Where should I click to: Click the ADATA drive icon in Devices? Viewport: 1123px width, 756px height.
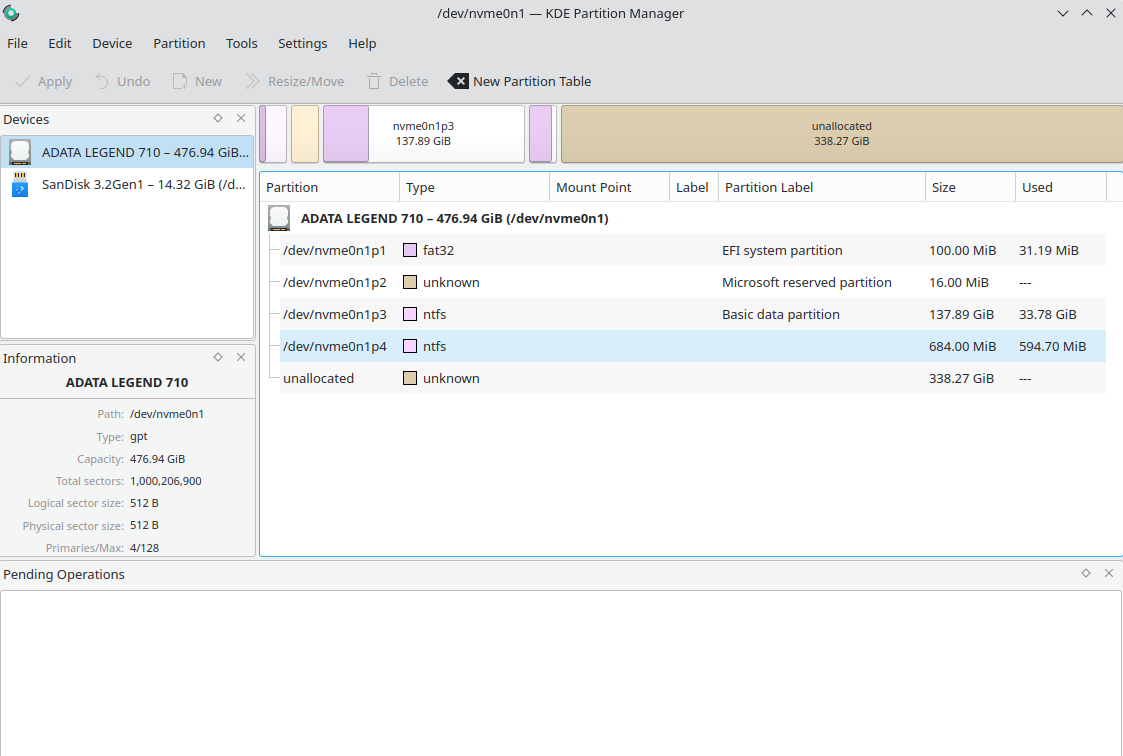(x=20, y=152)
